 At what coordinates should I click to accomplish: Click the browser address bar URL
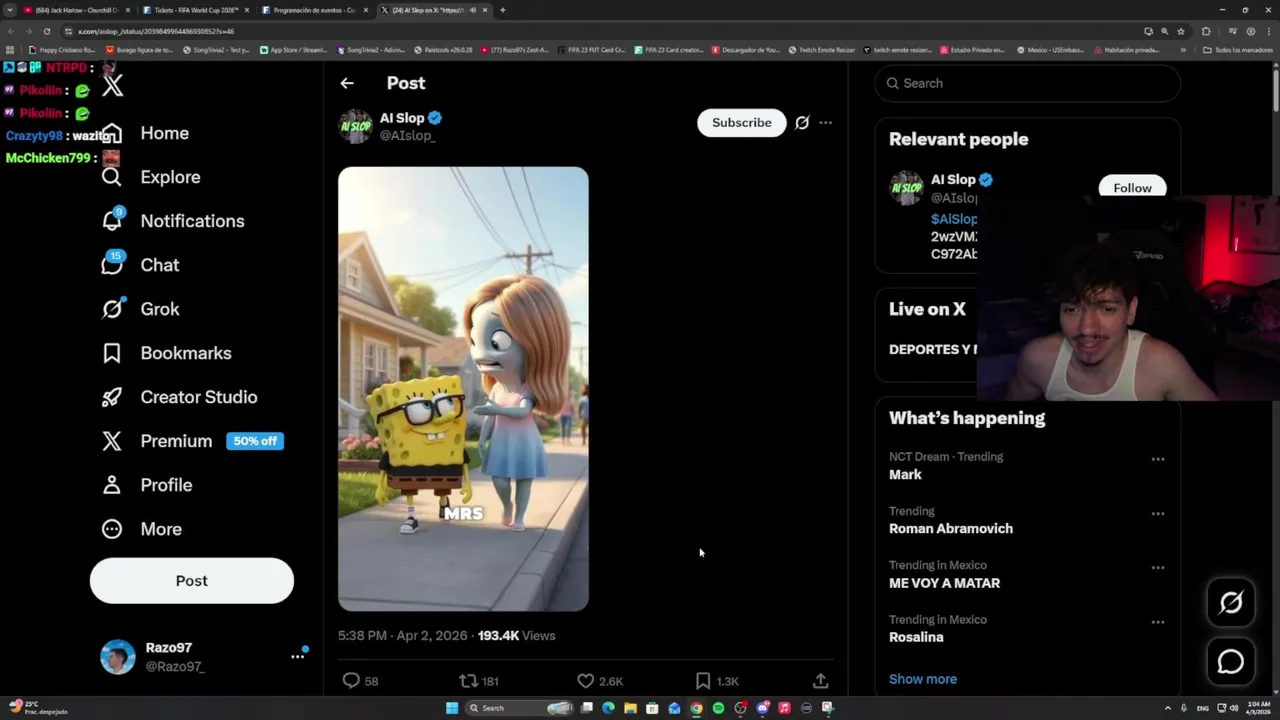(x=156, y=31)
